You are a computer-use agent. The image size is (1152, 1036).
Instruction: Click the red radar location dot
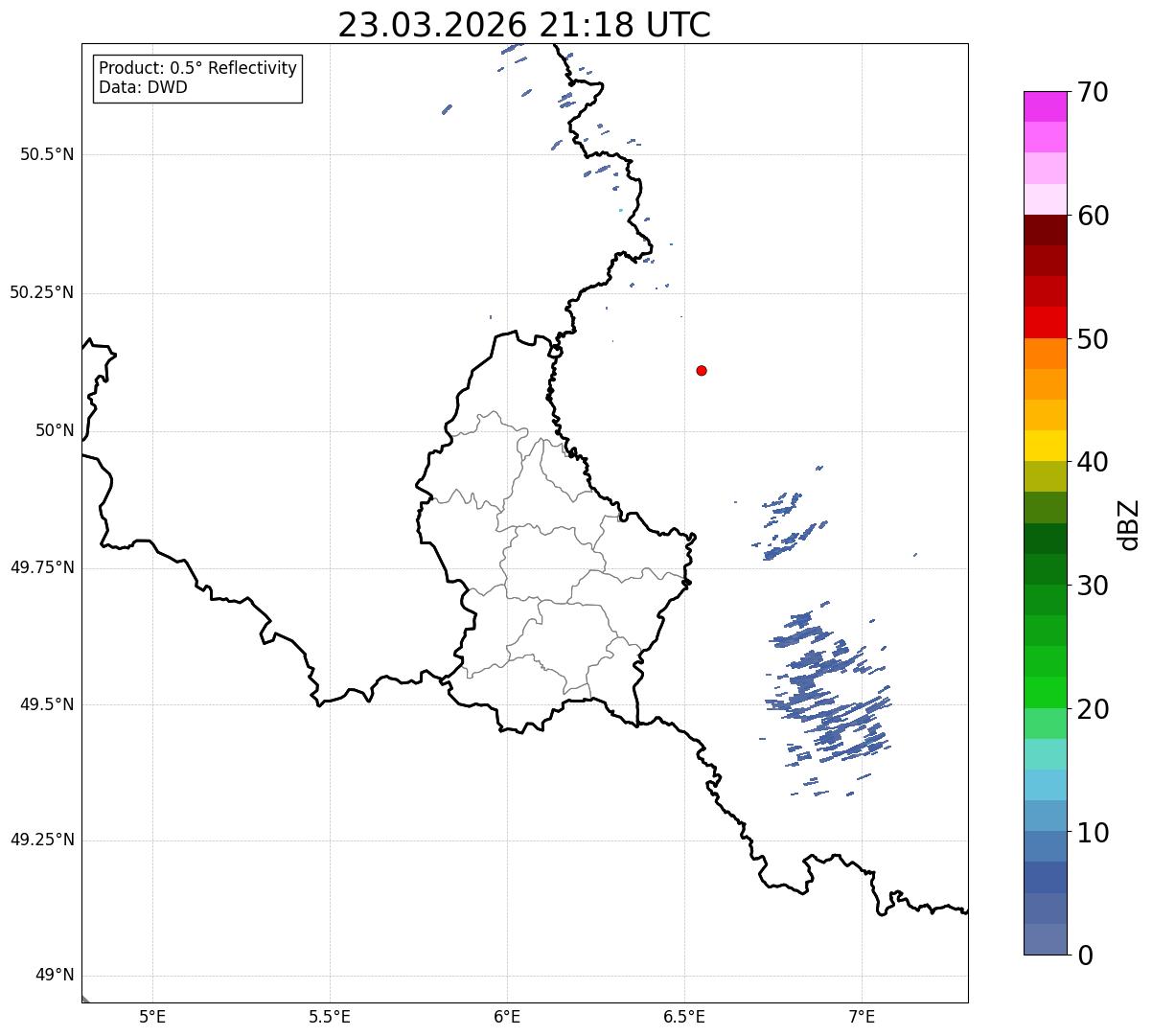tap(702, 370)
